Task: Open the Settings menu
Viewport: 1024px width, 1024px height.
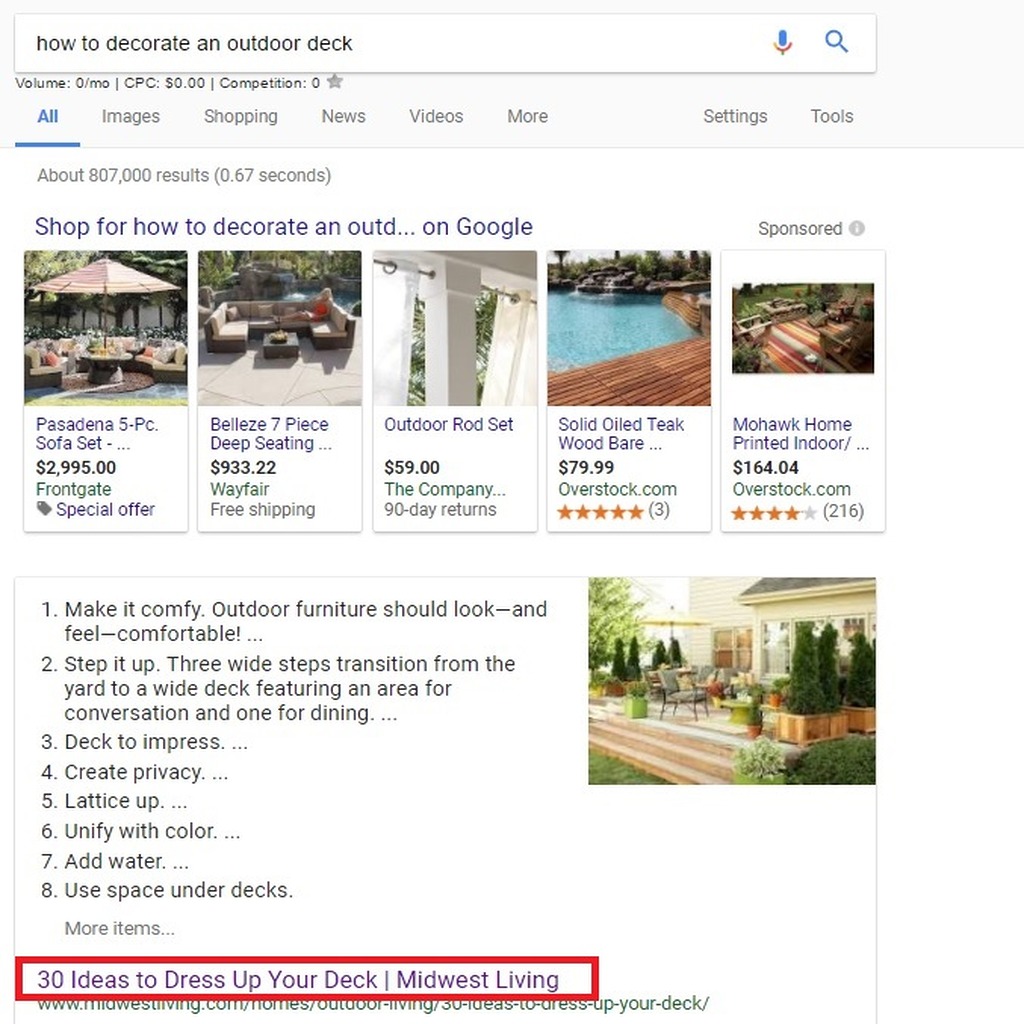Action: pyautogui.click(x=735, y=116)
